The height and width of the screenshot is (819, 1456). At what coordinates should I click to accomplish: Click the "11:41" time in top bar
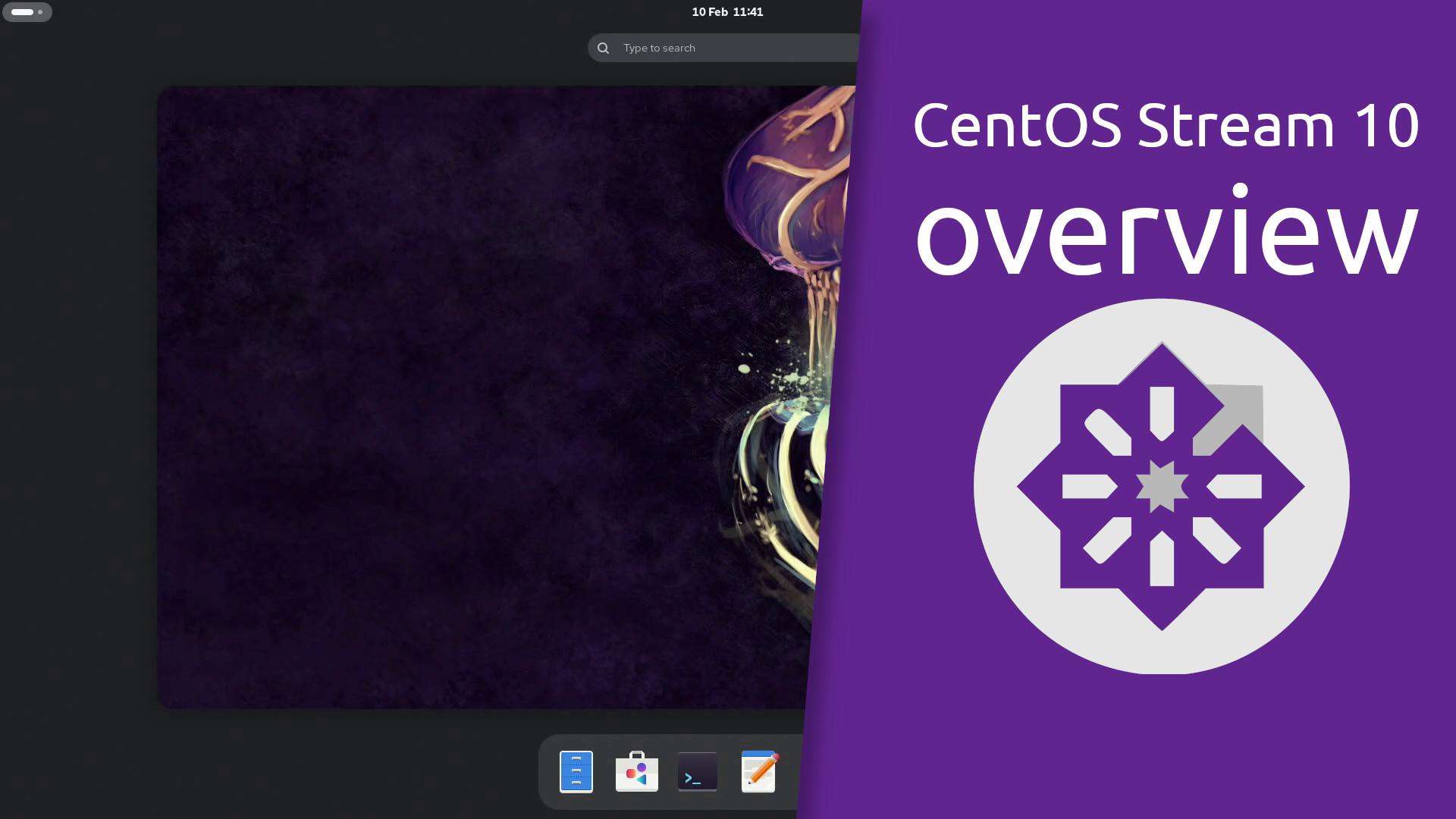pos(748,12)
